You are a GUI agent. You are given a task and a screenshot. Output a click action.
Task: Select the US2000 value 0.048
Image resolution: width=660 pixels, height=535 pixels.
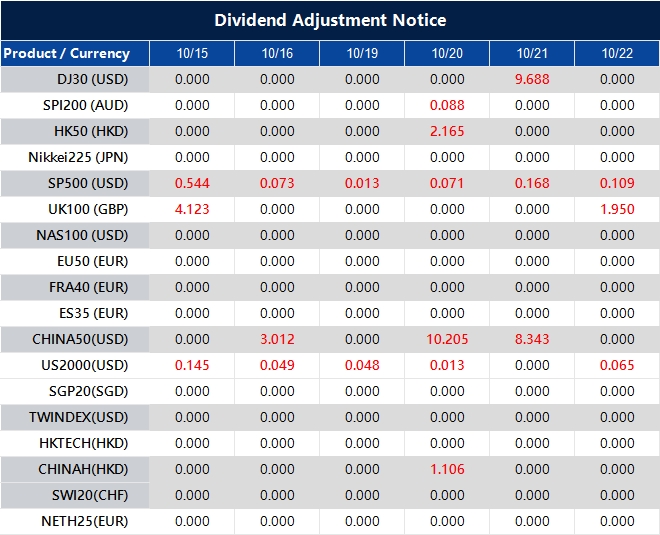pos(362,365)
